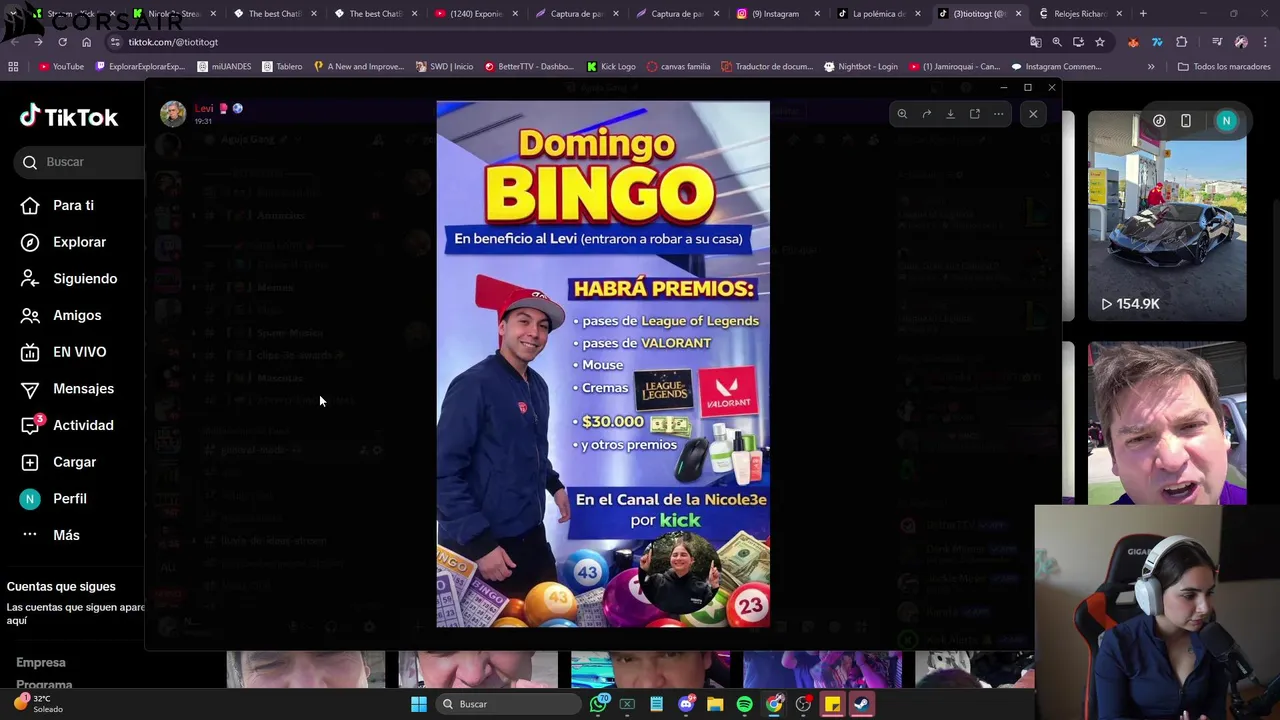The image size is (1280, 720).
Task: Open Todos los marcadores folder
Action: pos(1224,67)
